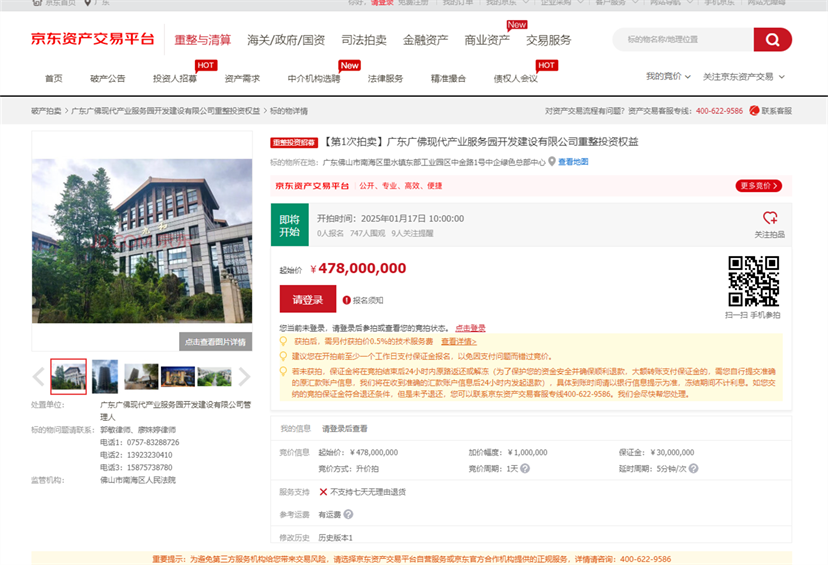Open 中介机构选聘 menu item

coord(314,78)
